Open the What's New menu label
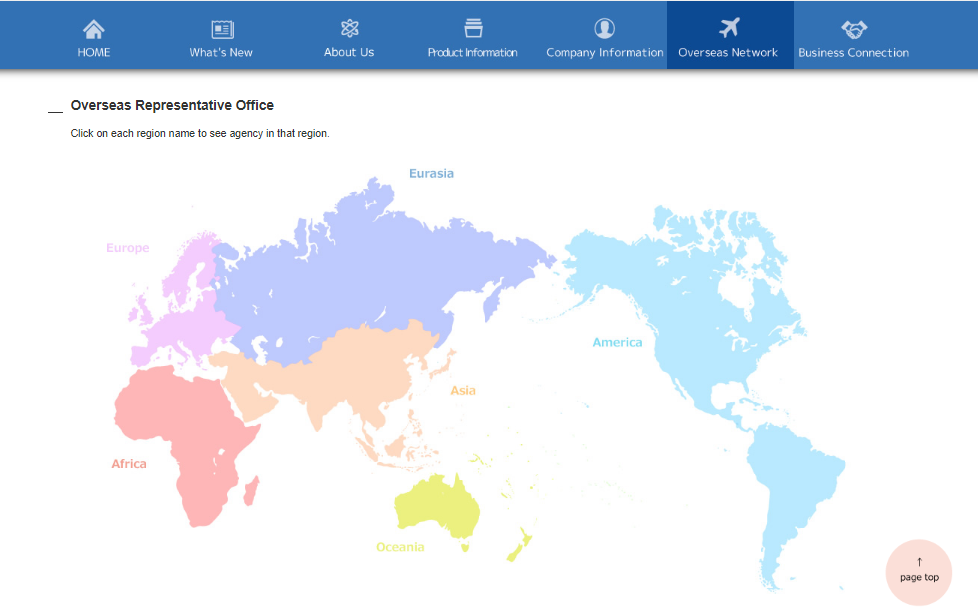Screen dimensions: 978x614 point(221,52)
